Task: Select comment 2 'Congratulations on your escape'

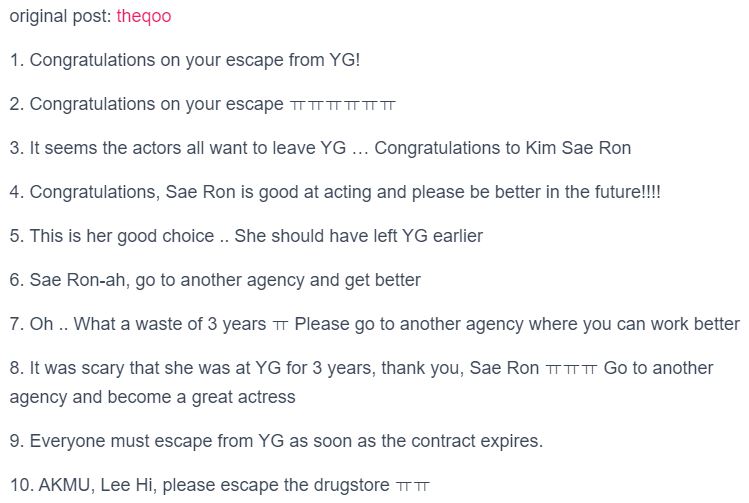Action: click(x=203, y=104)
